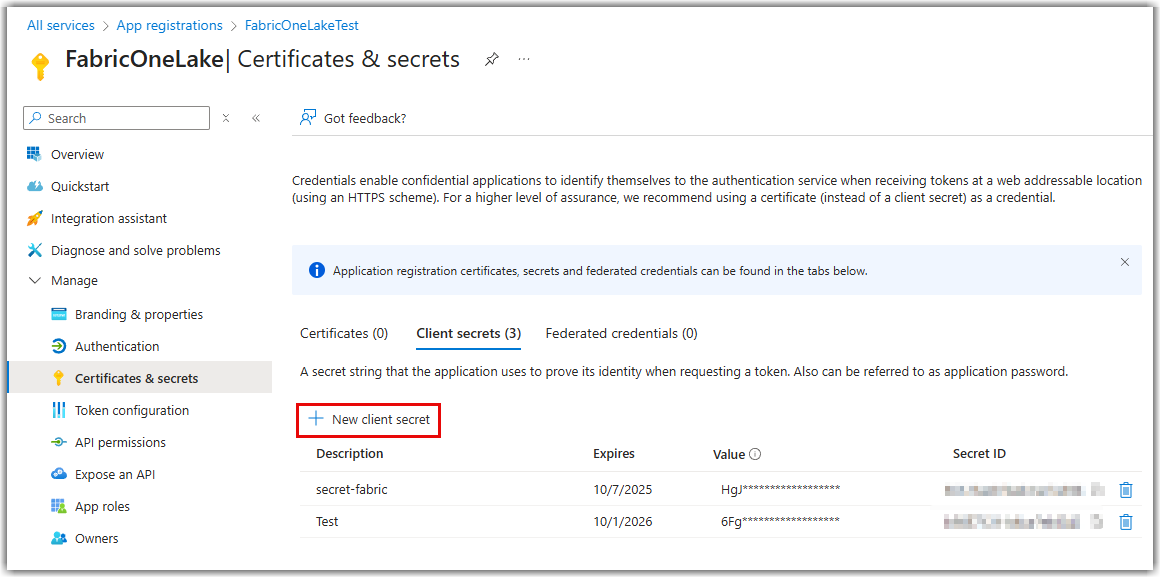Delete the secret-fabric client secret
1161x578 pixels.
[1126, 490]
